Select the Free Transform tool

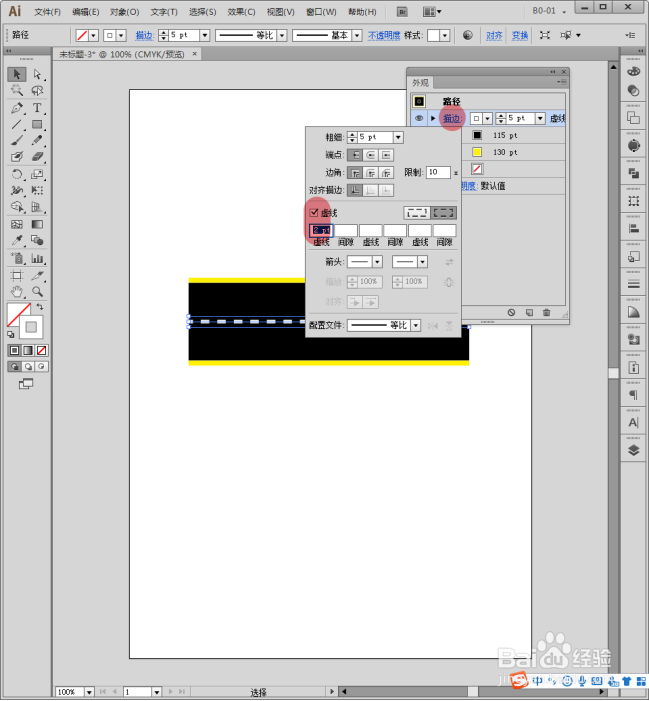pos(37,190)
